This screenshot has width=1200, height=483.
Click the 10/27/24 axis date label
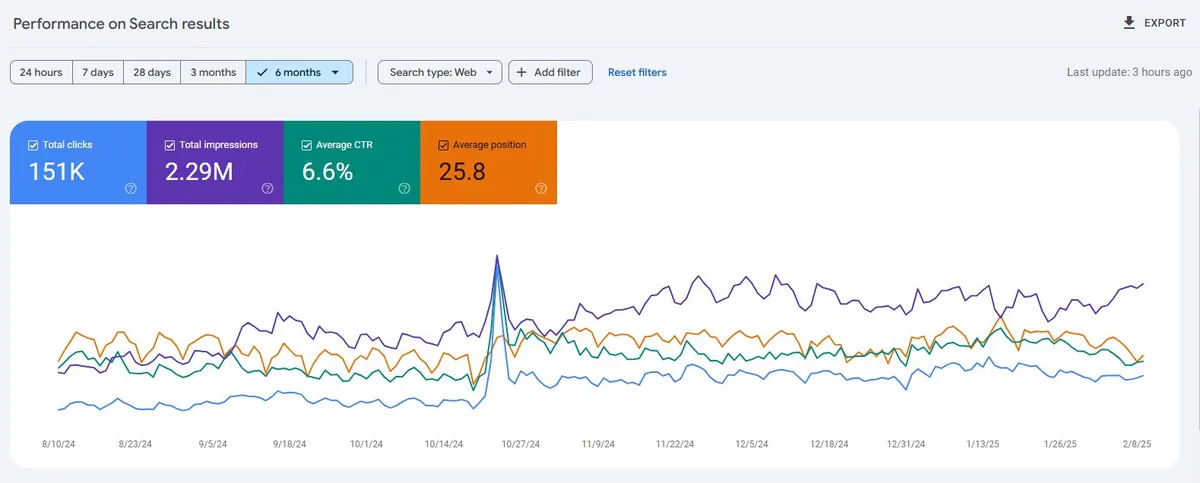[x=521, y=444]
